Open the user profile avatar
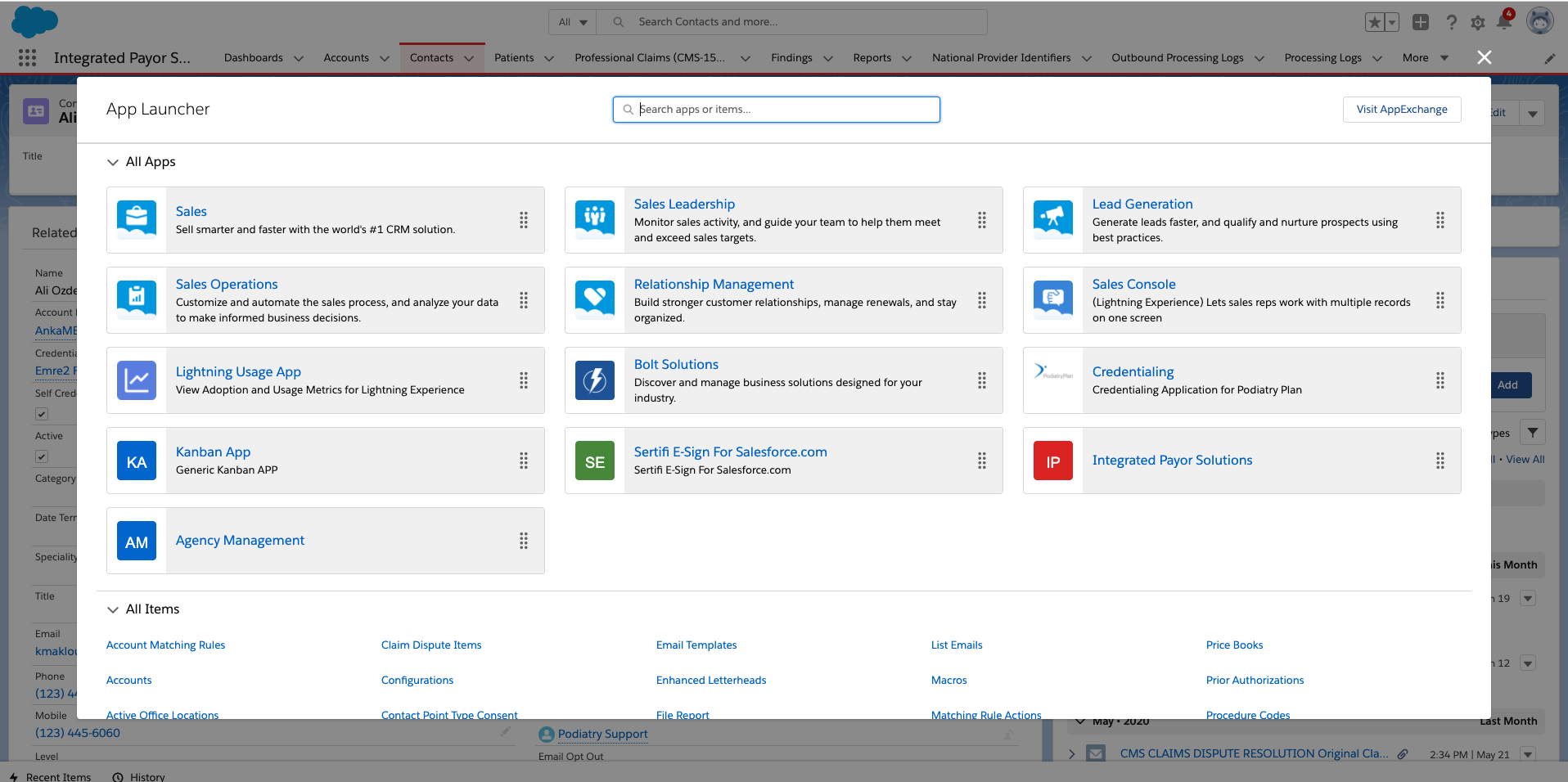 pos(1540,21)
